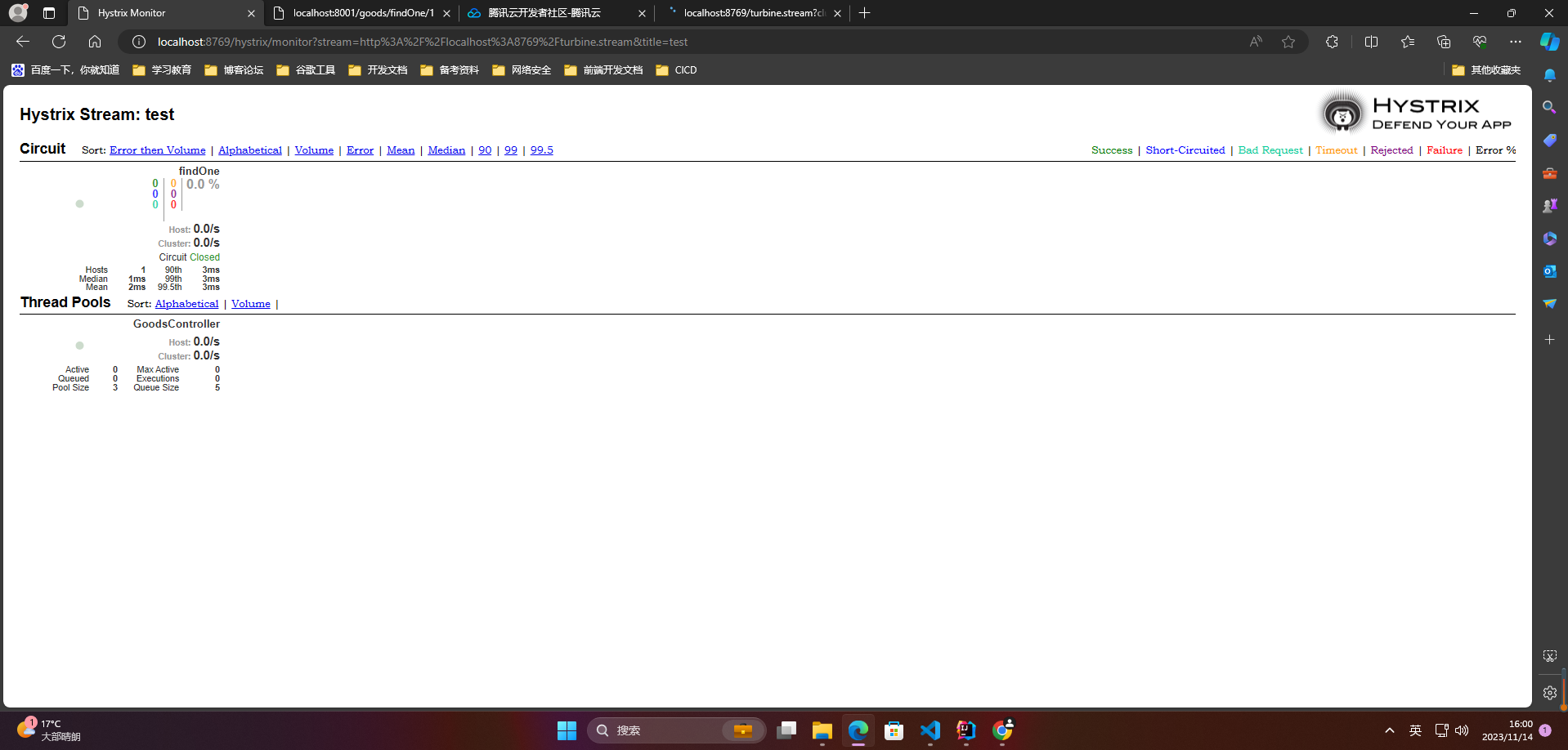This screenshot has width=1568, height=750.
Task: Open a new browser tab
Action: tap(865, 13)
